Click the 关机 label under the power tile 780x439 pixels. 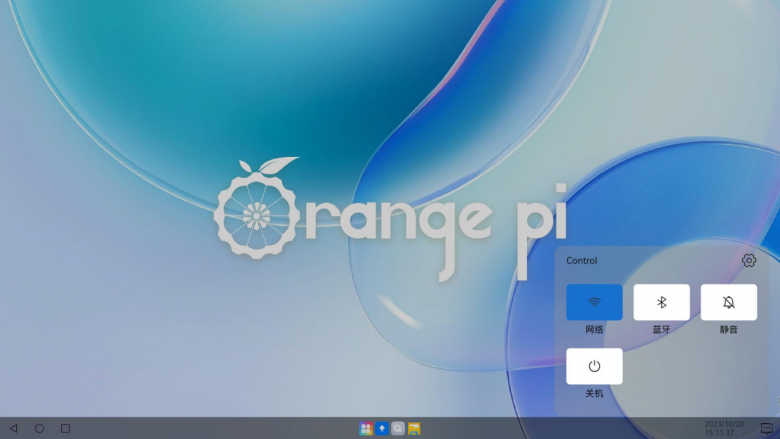coord(594,393)
